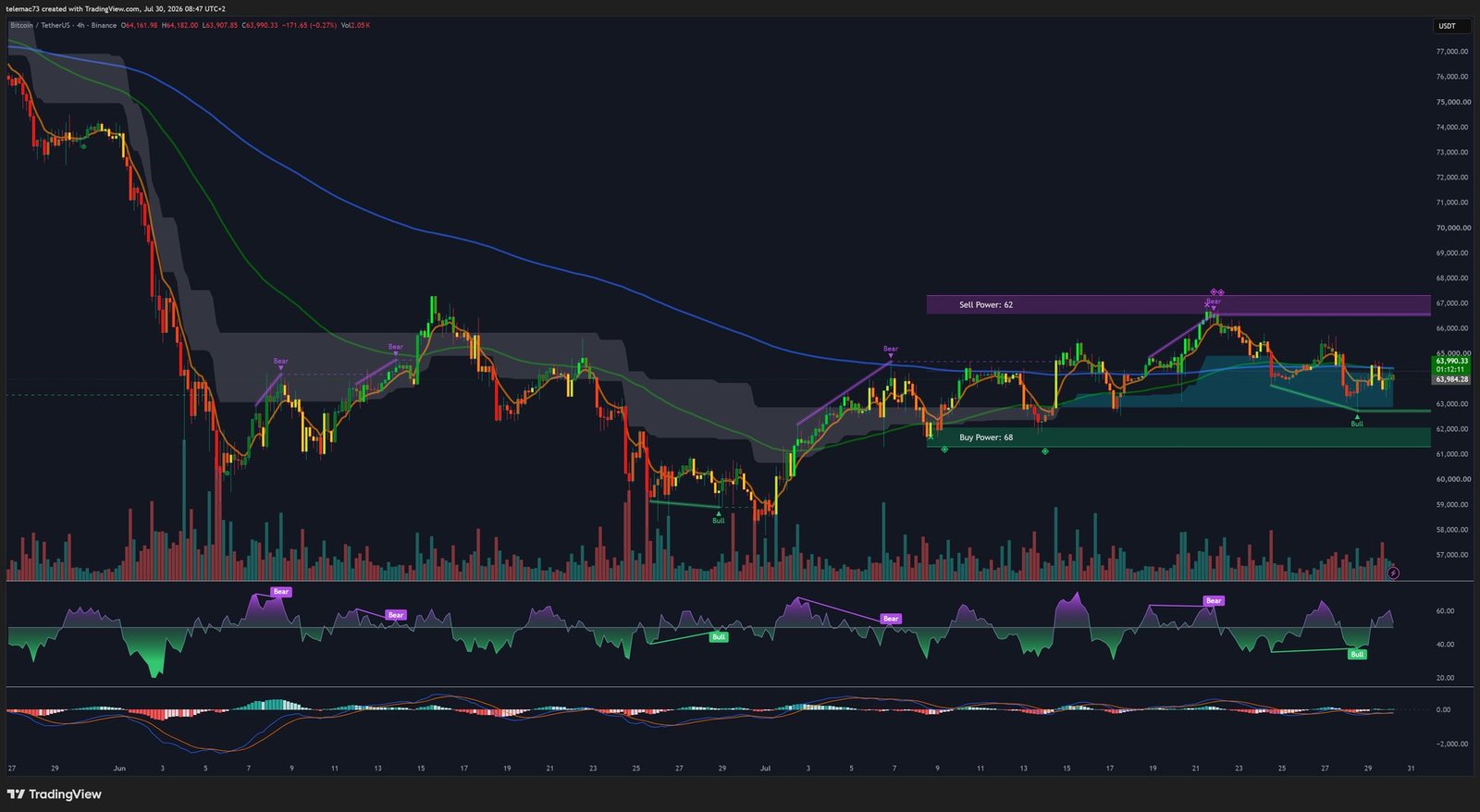
Task: Click the 20.00 level on oscillator axis
Action: pyautogui.click(x=1445, y=678)
